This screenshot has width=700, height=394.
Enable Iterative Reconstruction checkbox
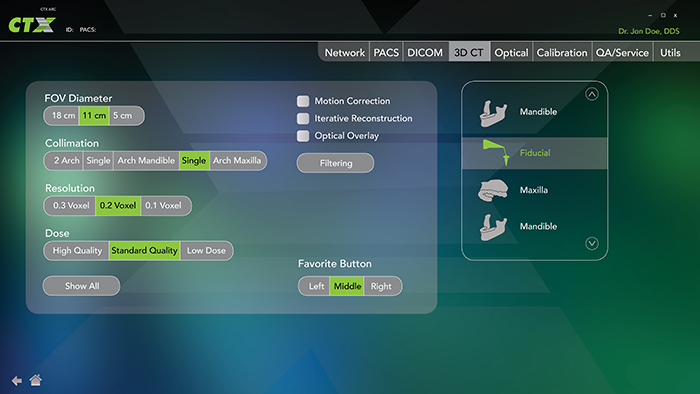pyautogui.click(x=303, y=118)
